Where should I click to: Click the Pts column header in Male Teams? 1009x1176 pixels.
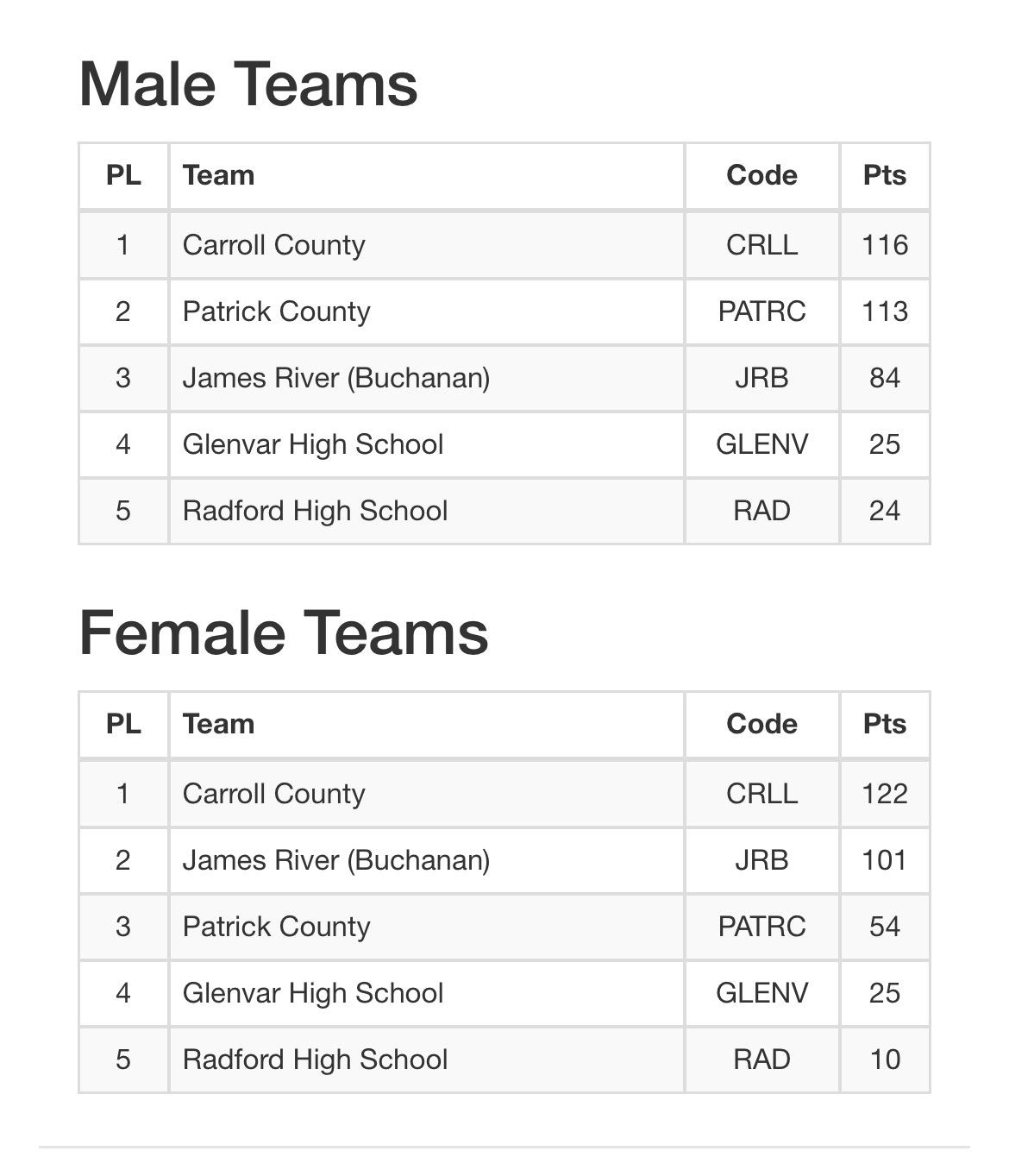[884, 175]
